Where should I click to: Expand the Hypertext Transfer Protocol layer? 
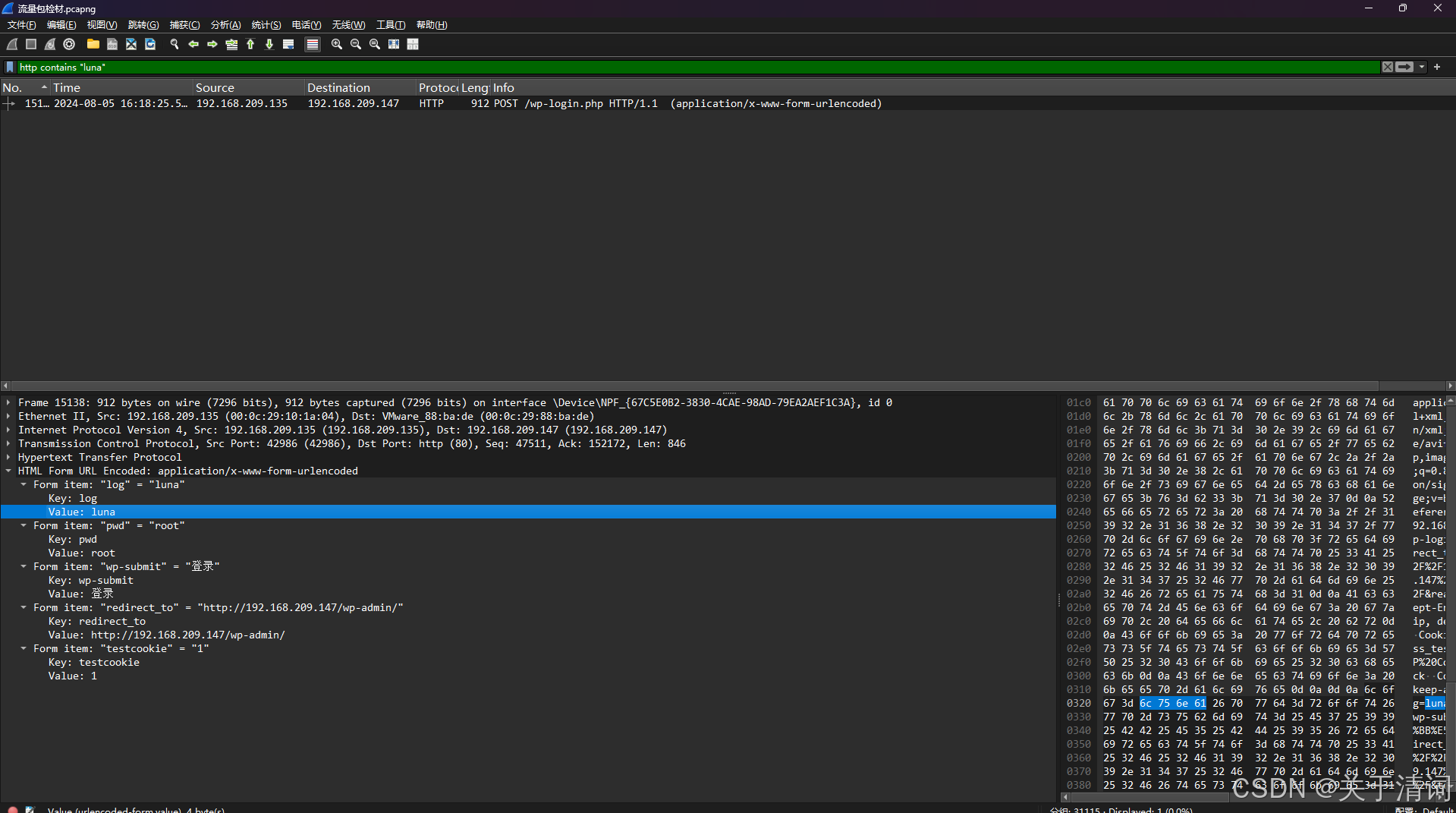click(8, 458)
